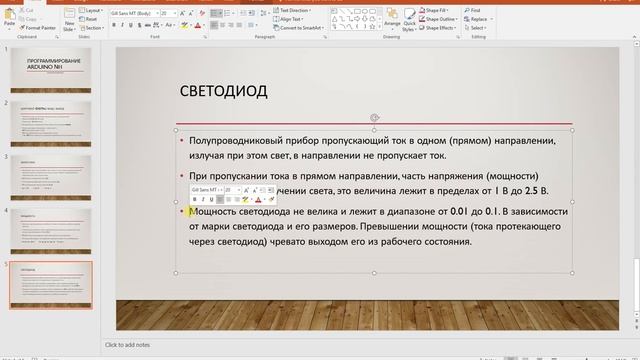Align text left in the ribbon

[214, 25]
